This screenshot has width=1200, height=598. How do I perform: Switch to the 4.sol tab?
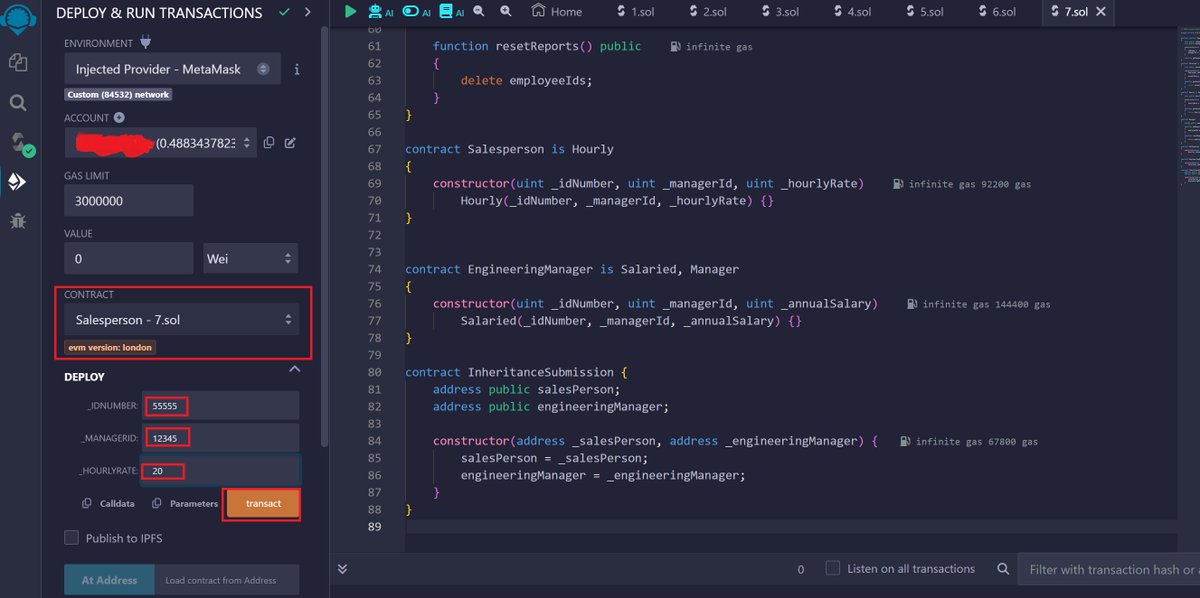point(850,12)
